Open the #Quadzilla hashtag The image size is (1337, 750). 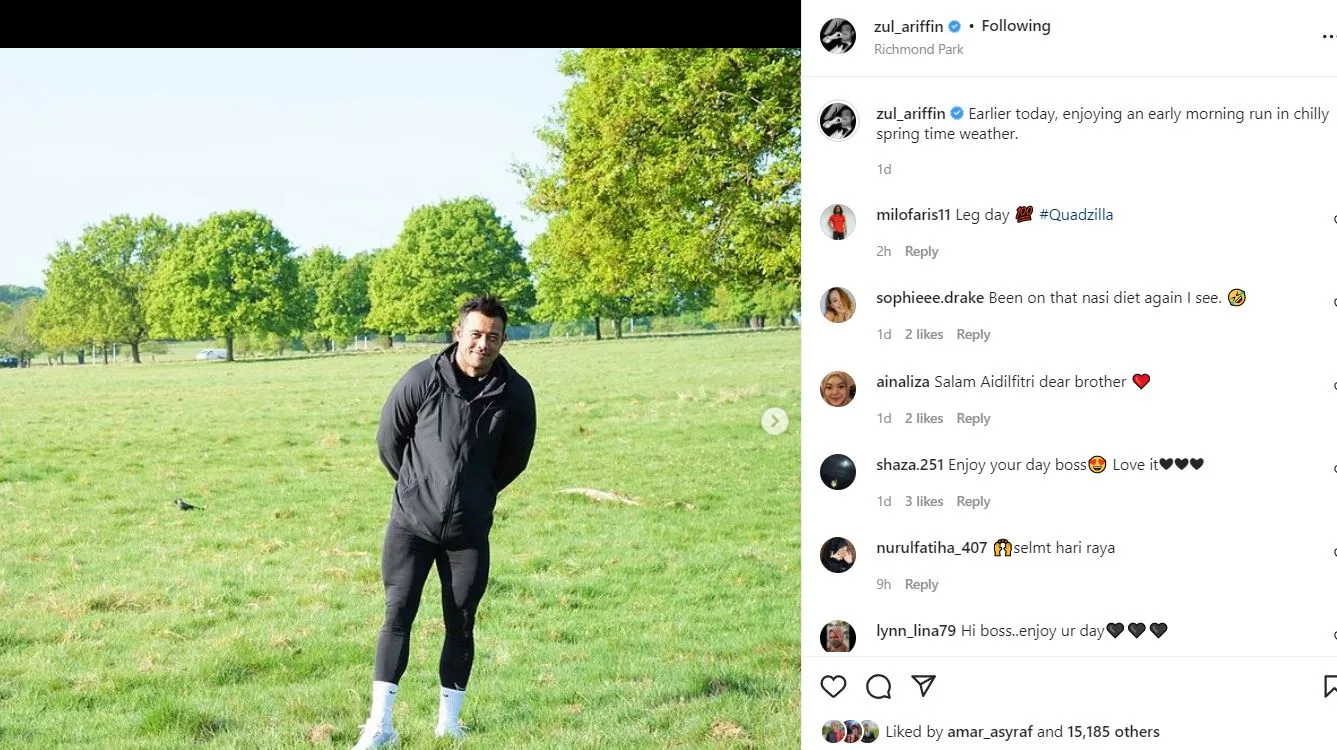[1076, 215]
